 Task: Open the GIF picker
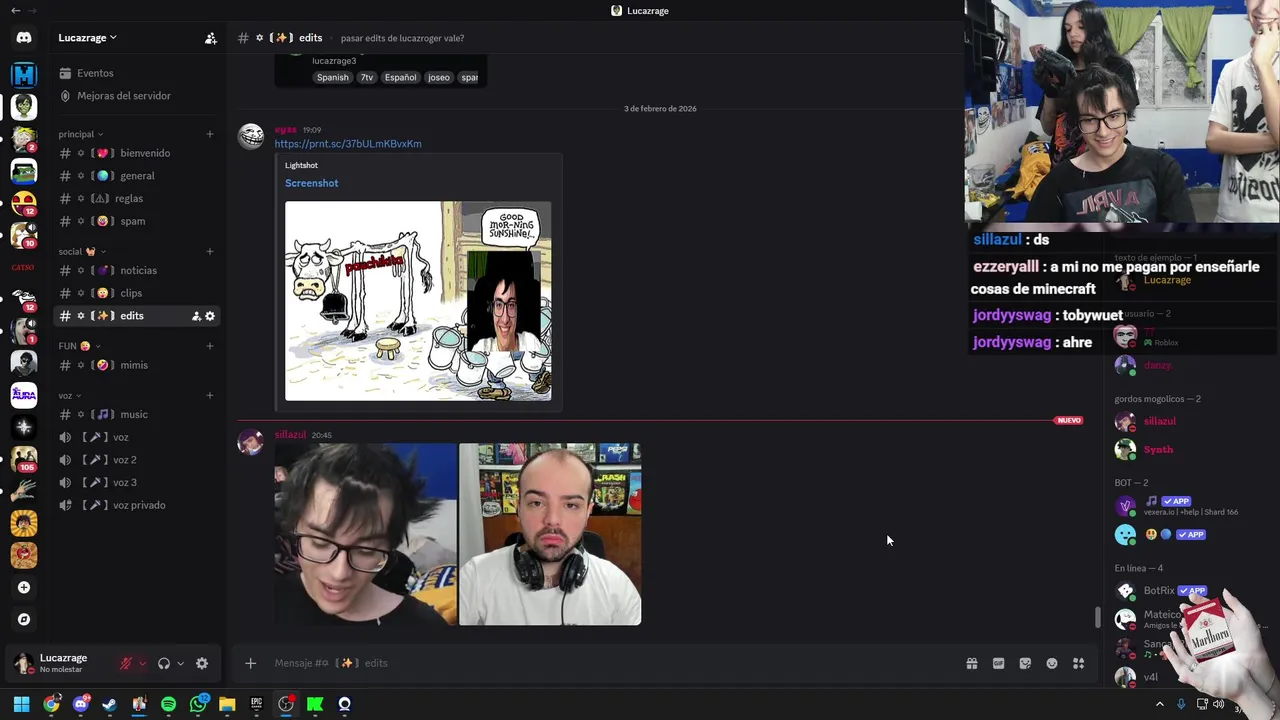pos(998,663)
